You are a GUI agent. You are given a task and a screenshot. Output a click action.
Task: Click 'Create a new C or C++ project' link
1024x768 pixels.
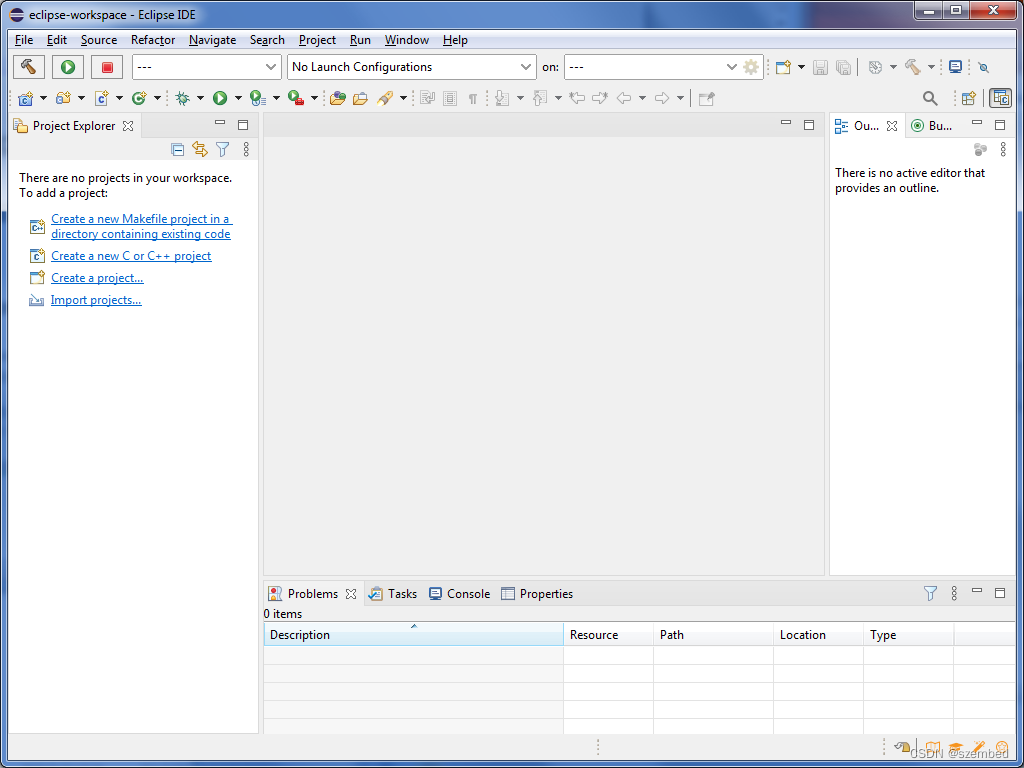(x=131, y=256)
